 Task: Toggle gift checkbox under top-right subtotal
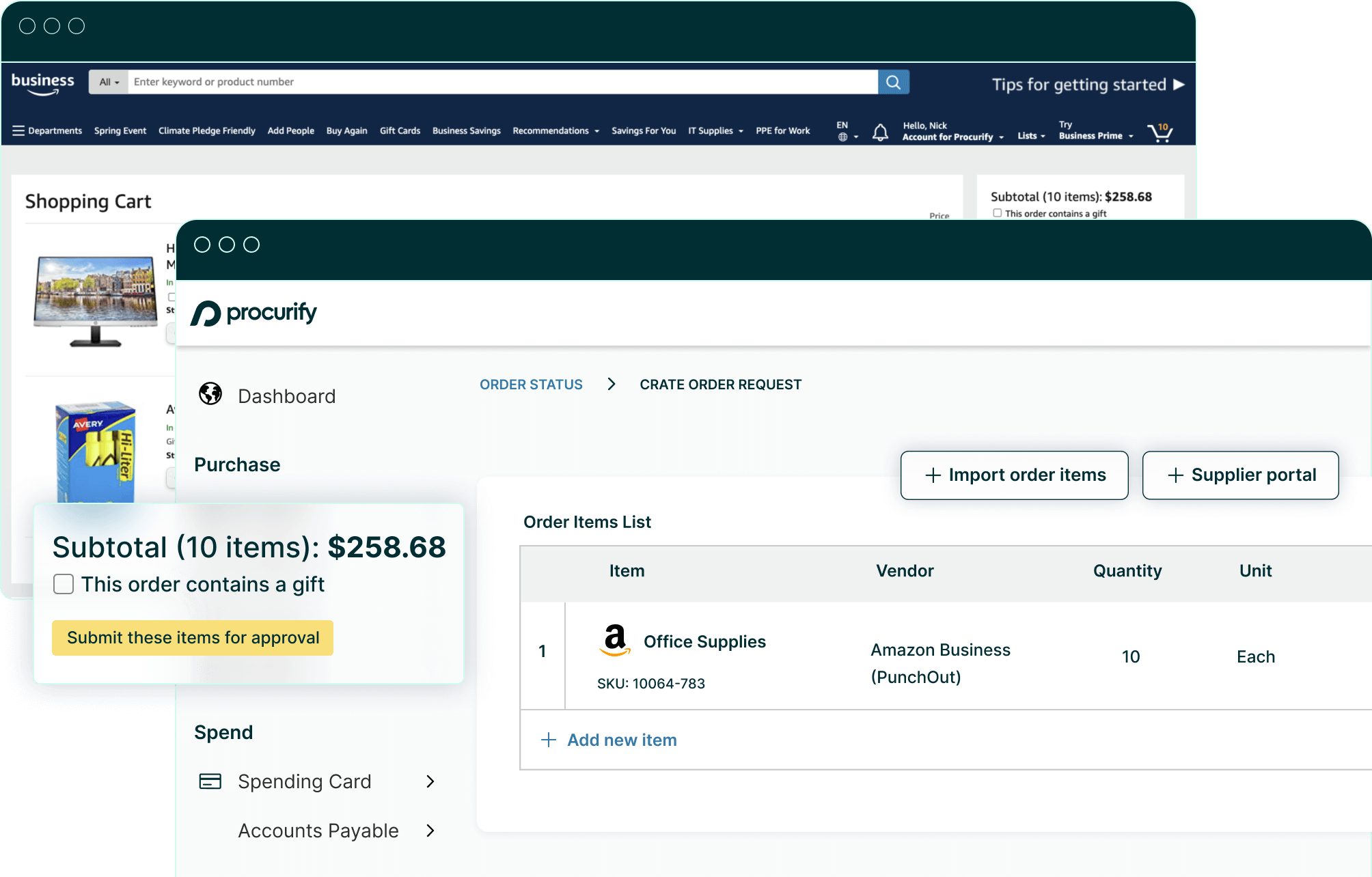click(x=998, y=213)
